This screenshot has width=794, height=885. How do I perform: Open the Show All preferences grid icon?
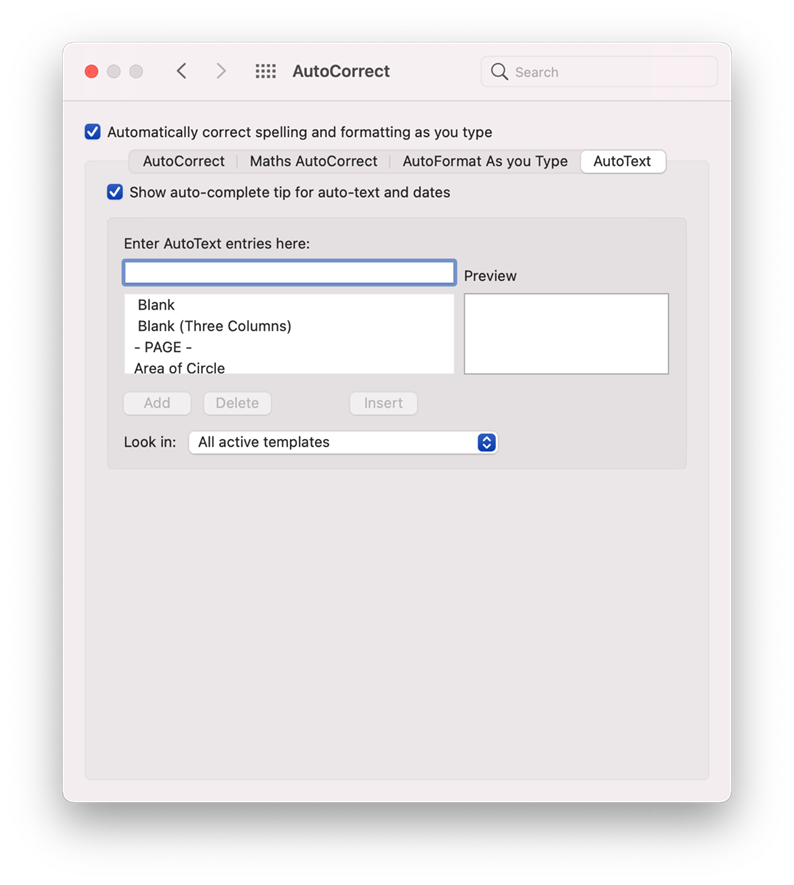coord(265,71)
